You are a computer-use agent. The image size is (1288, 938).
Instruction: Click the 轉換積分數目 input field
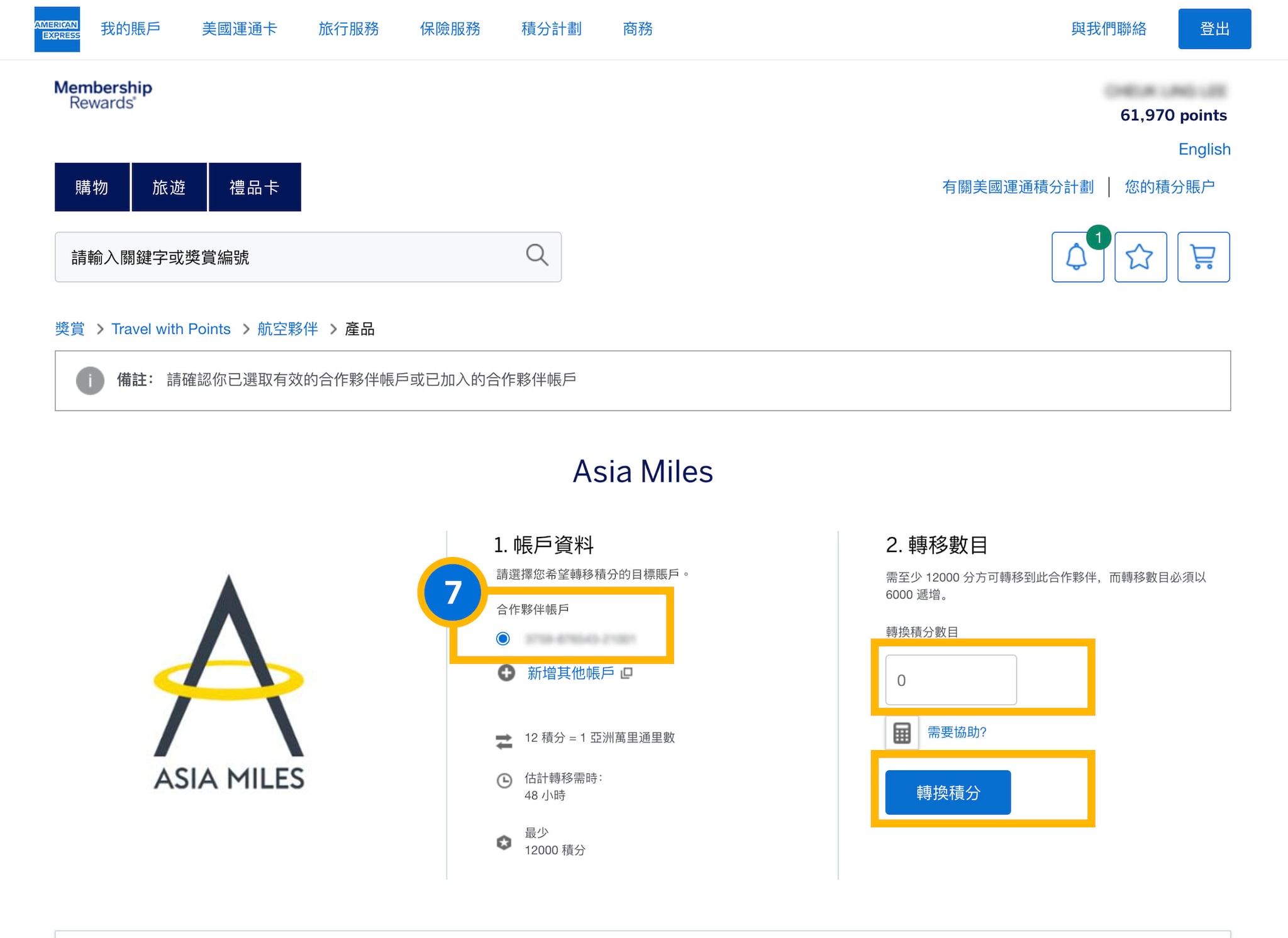pyautogui.click(x=950, y=680)
